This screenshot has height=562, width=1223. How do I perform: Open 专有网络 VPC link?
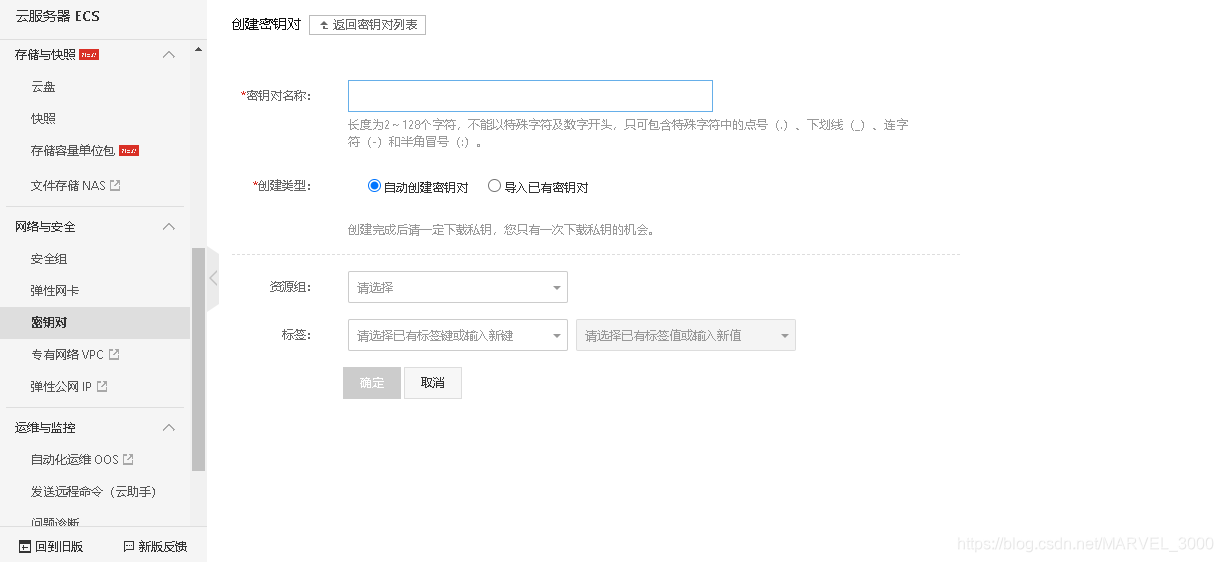point(67,355)
